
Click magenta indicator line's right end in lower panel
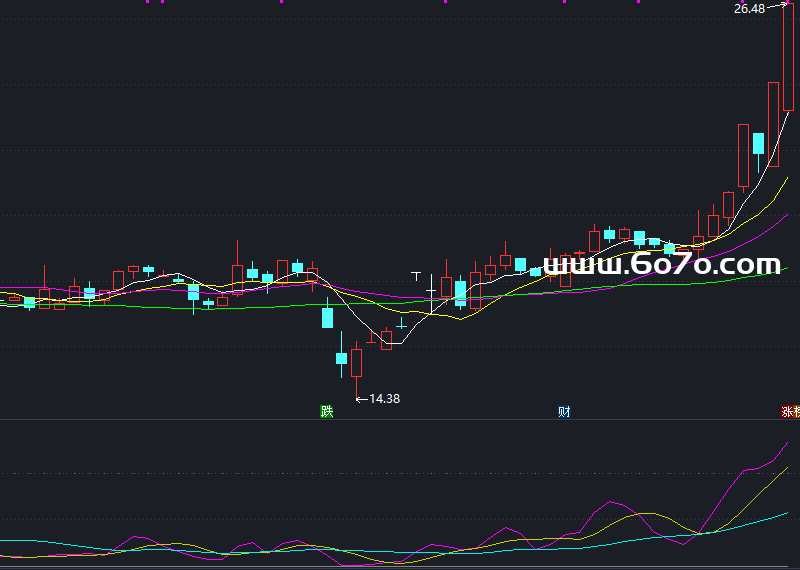[x=787, y=442]
